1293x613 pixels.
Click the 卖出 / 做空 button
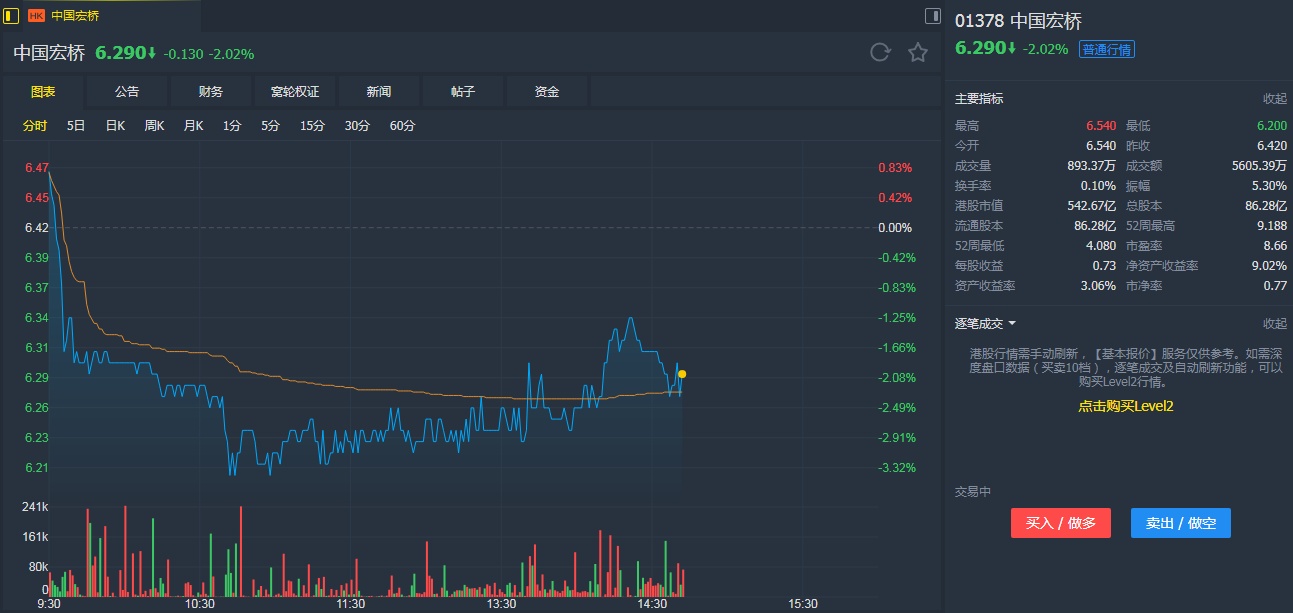pyautogui.click(x=1180, y=523)
